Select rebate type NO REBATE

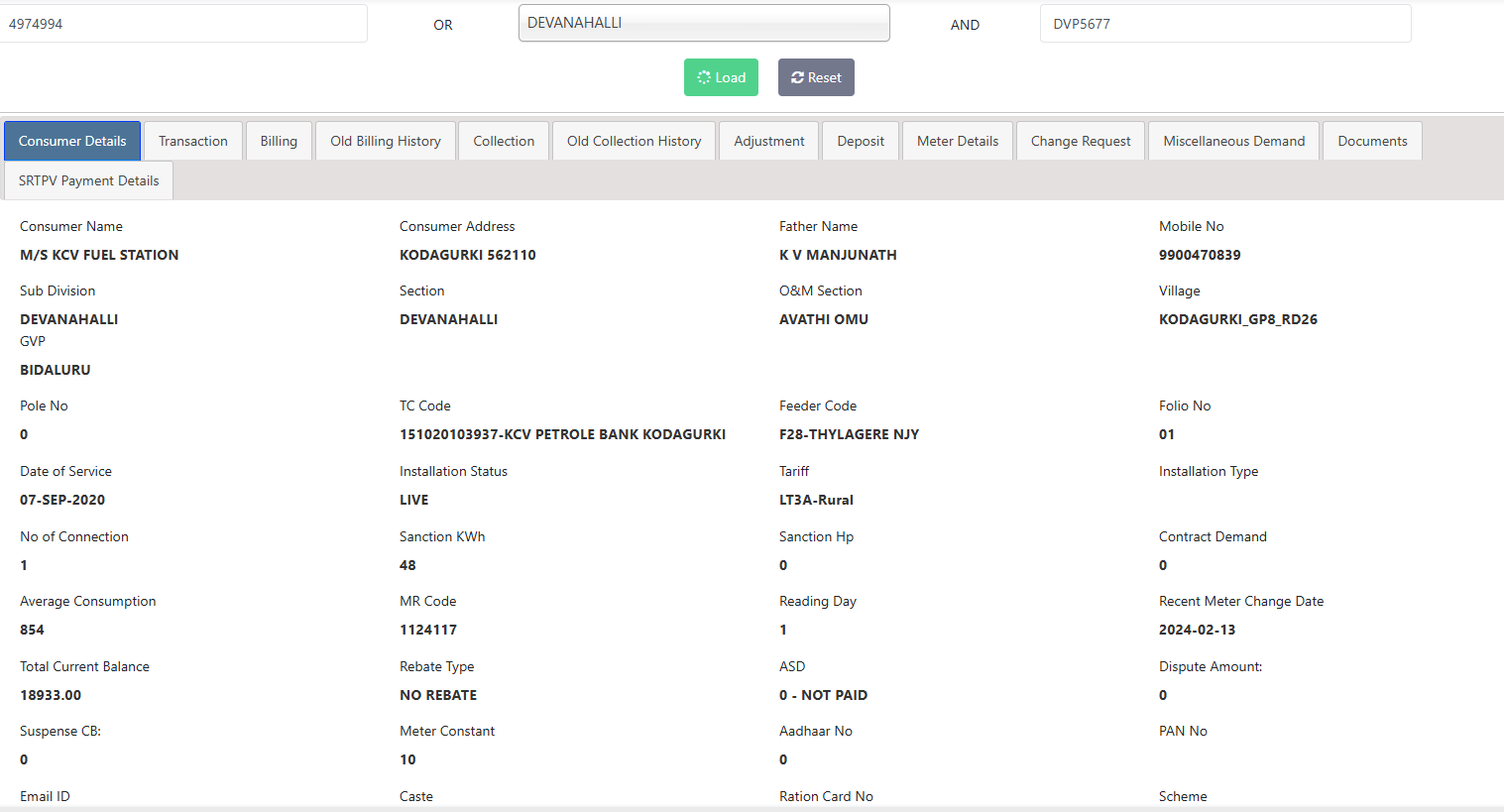(438, 695)
